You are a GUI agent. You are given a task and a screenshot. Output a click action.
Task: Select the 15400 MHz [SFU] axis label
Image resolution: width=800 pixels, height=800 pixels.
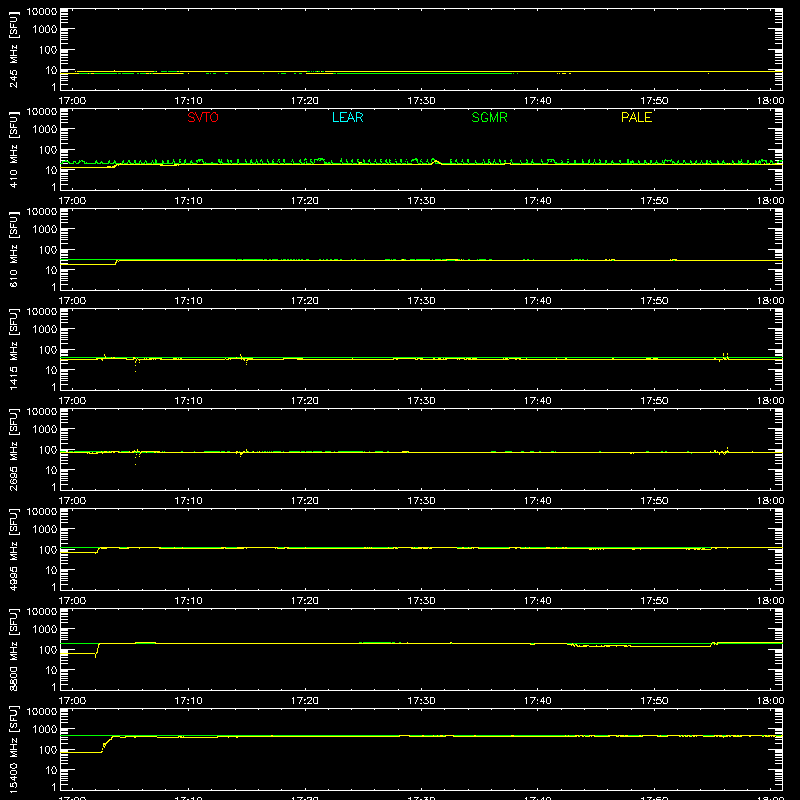pyautogui.click(x=14, y=749)
